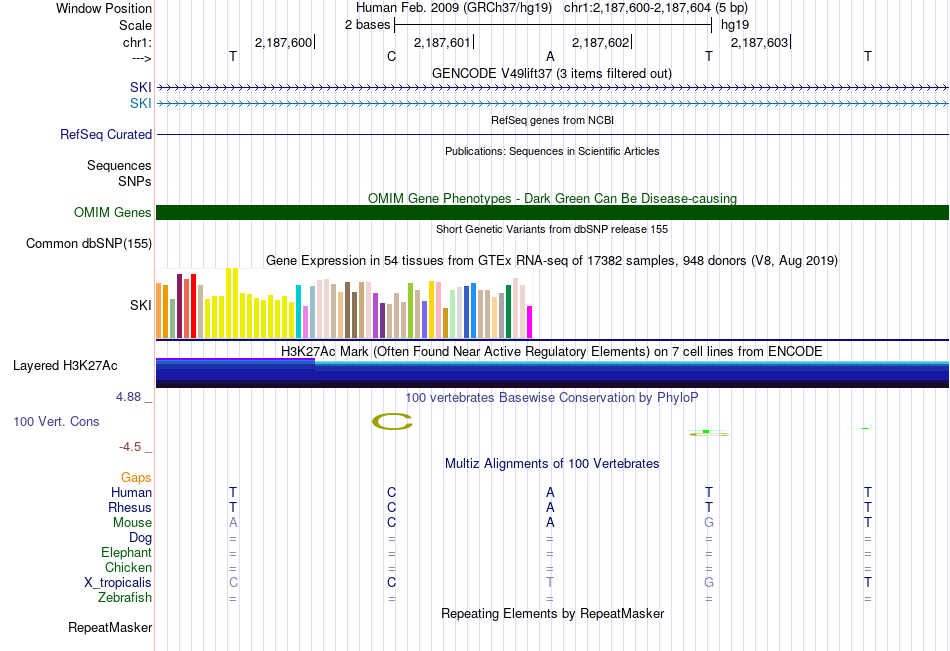Click the GENCODE V49lift37 track title

coord(551,73)
